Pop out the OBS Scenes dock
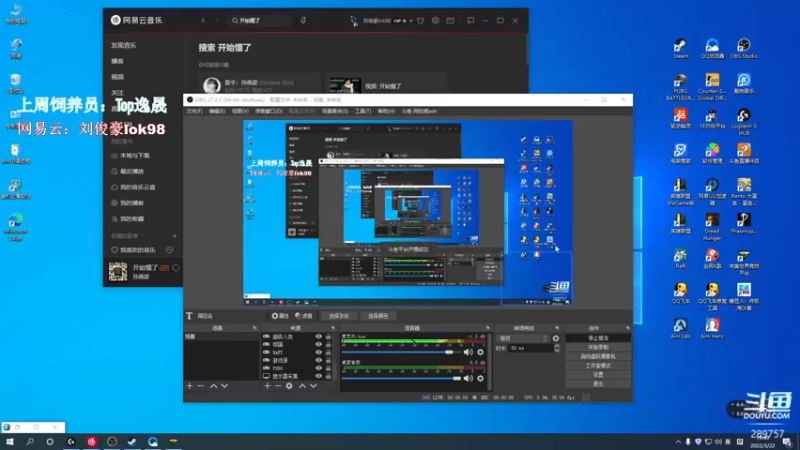Viewport: 800px width, 450px height. [x=254, y=328]
